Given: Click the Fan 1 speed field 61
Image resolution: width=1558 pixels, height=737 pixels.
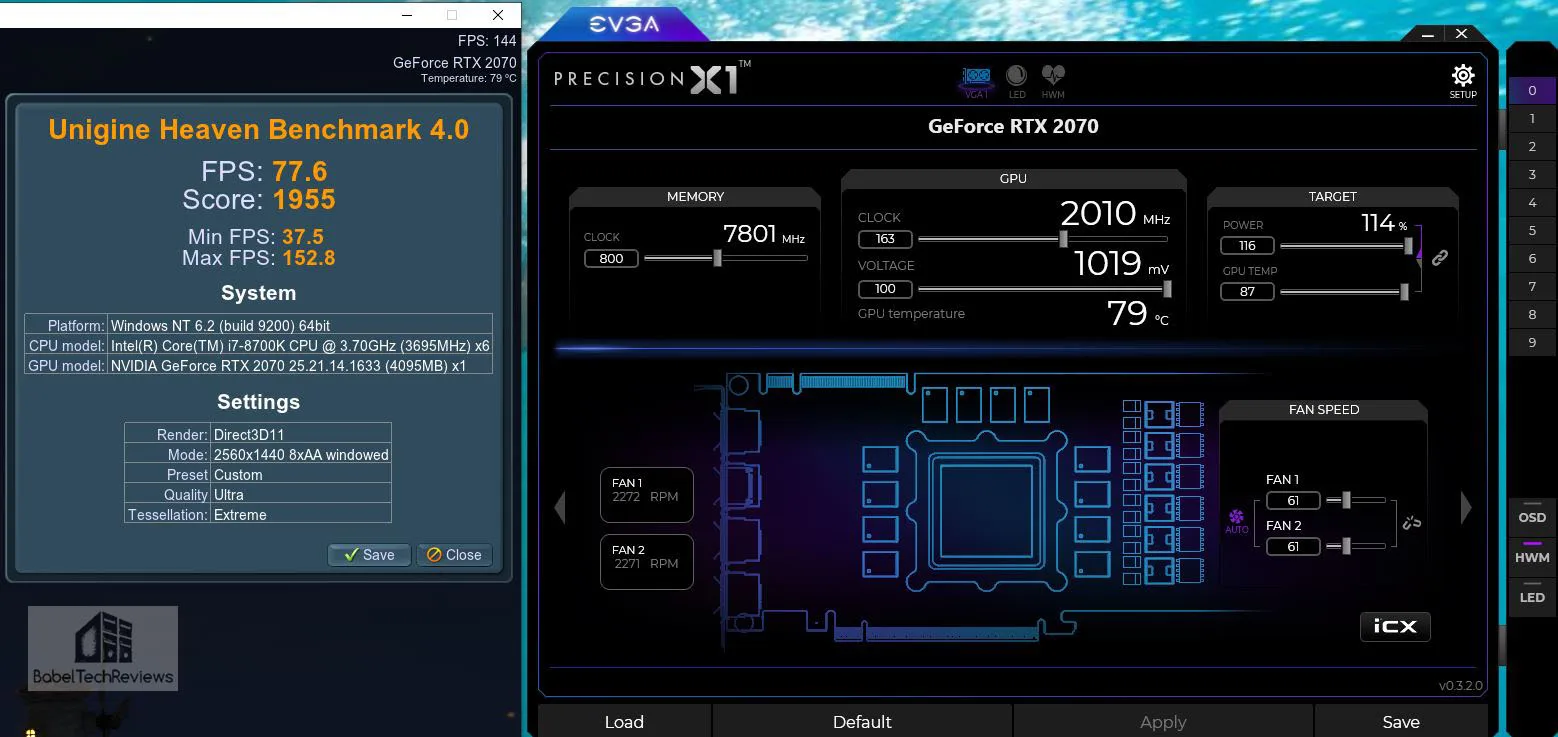Looking at the screenshot, I should [1293, 500].
